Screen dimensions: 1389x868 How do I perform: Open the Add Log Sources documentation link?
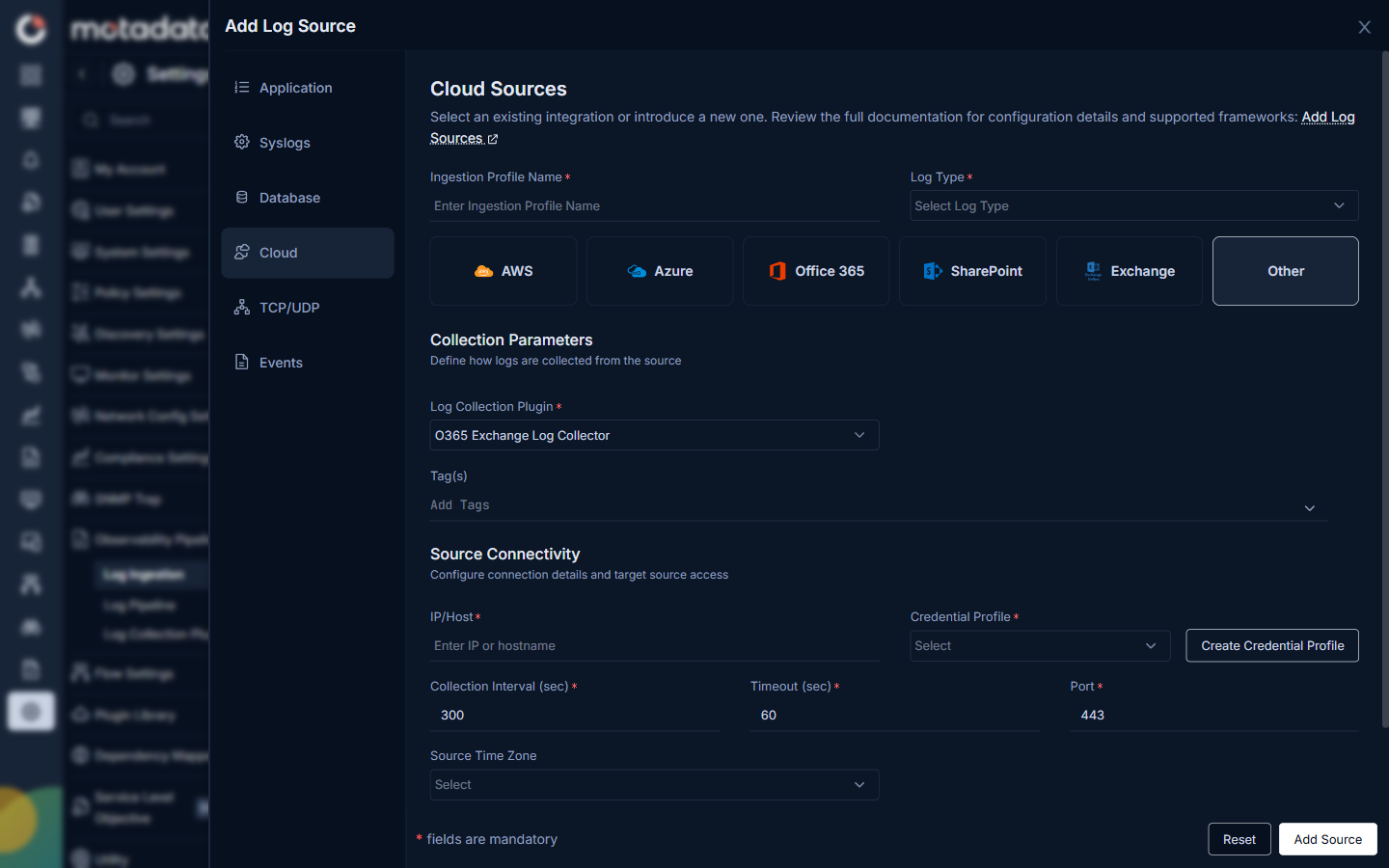coord(1328,117)
